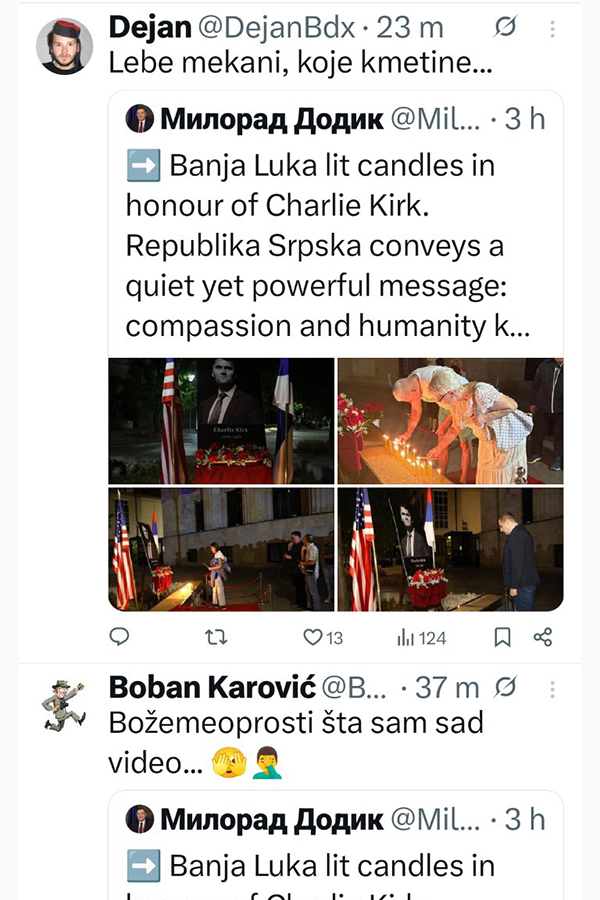View the photo of women lighting candles
The height and width of the screenshot is (900, 600).
pyautogui.click(x=450, y=421)
